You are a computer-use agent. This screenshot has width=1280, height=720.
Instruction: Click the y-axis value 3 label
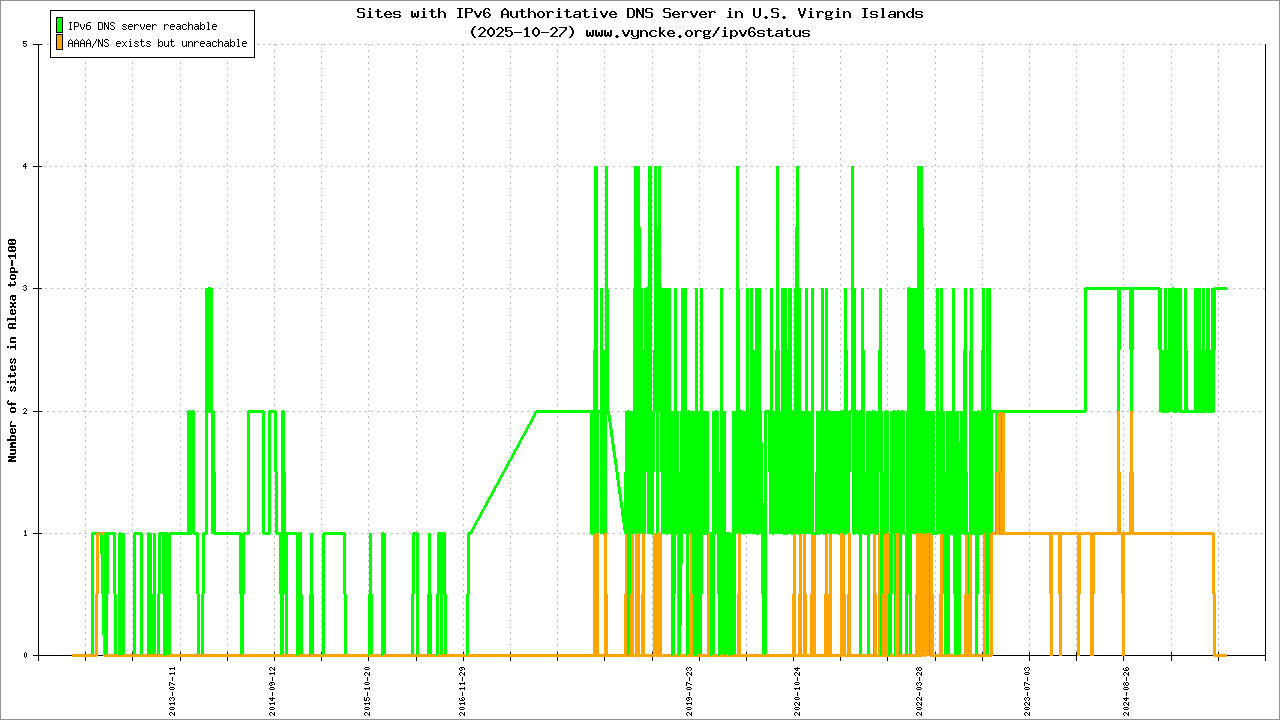[37, 289]
